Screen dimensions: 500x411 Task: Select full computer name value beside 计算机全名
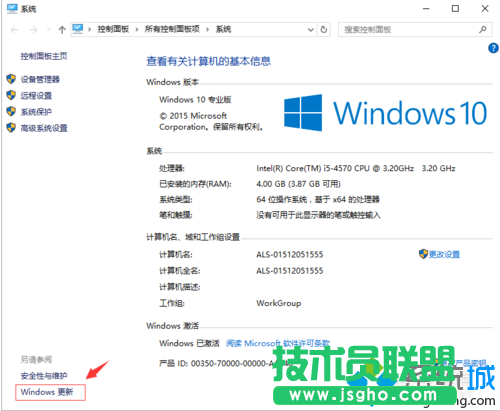pyautogui.click(x=290, y=271)
